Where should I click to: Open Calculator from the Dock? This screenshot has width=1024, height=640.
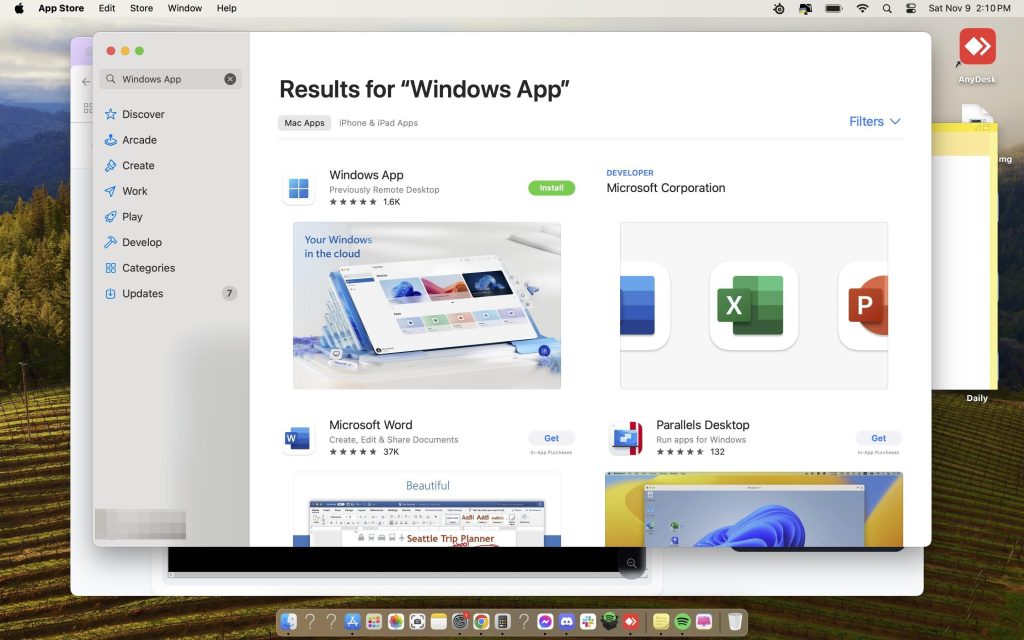pyautogui.click(x=502, y=621)
